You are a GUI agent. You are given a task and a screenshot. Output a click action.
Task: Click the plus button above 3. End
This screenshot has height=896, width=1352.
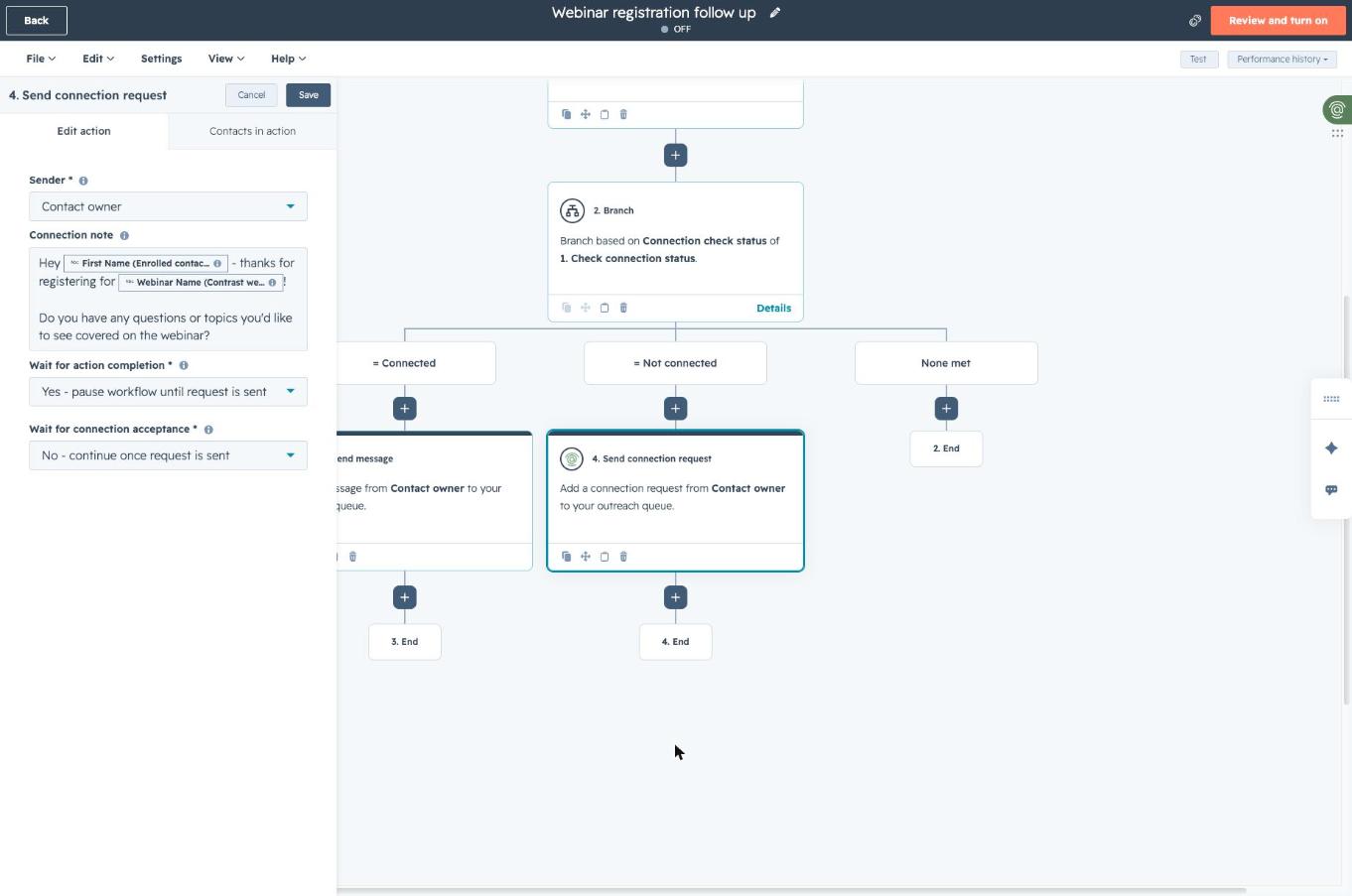click(404, 597)
